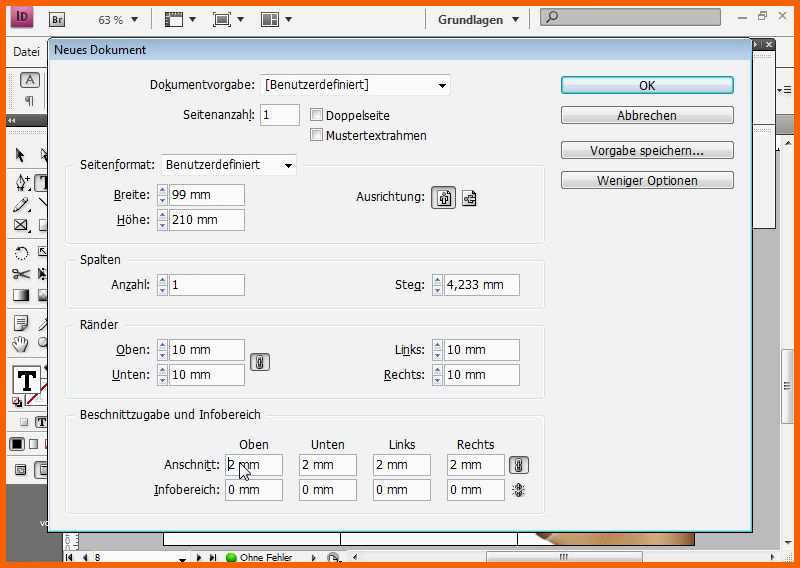Select the Pencil tool in toolbox
The width and height of the screenshot is (800, 568).
[21, 205]
